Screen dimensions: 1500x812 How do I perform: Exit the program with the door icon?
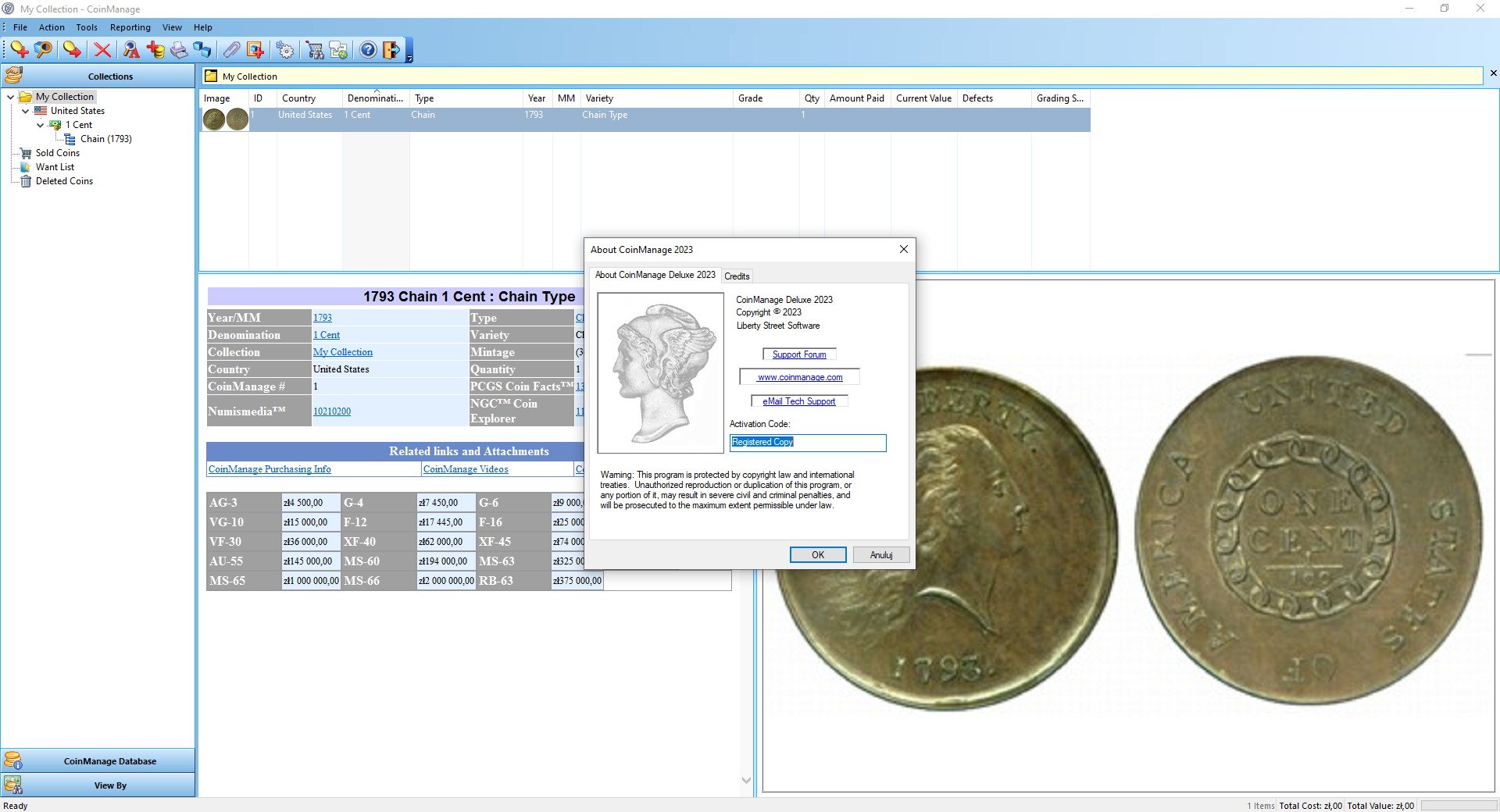[x=391, y=50]
